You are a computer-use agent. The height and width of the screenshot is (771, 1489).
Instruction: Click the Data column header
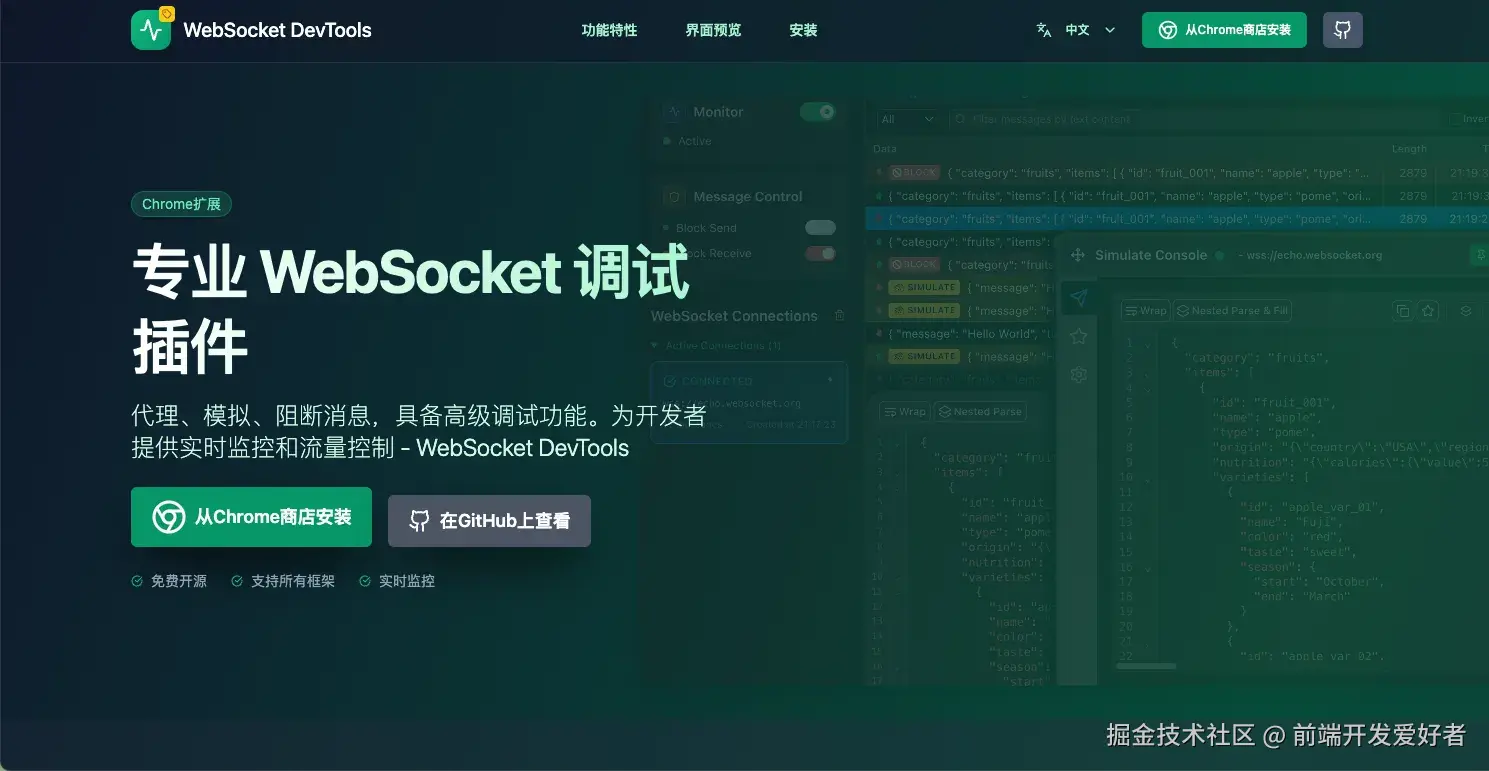coord(885,149)
